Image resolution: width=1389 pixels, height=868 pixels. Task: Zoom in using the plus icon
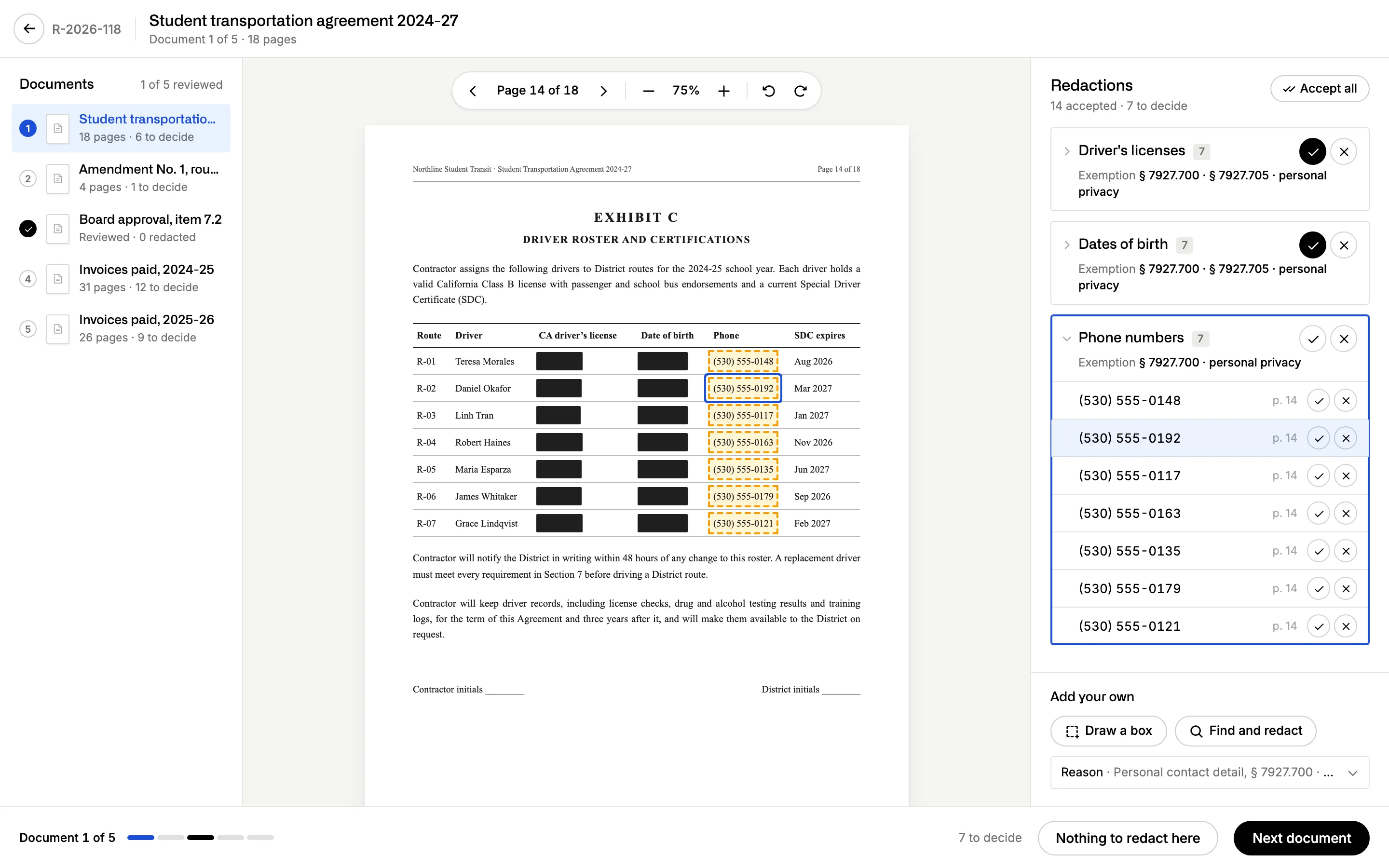pyautogui.click(x=724, y=91)
